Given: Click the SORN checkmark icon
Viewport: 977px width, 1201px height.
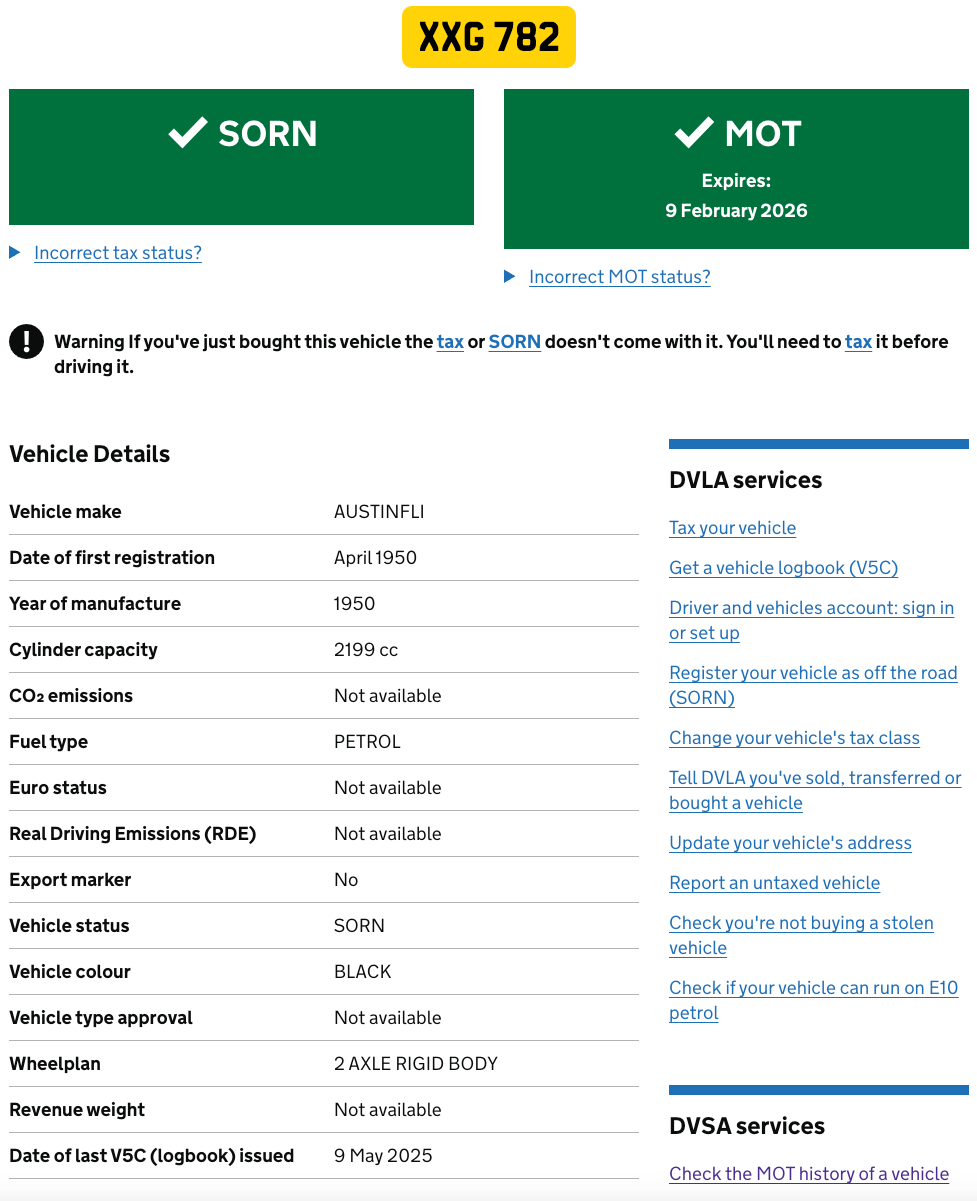Looking at the screenshot, I should (187, 133).
